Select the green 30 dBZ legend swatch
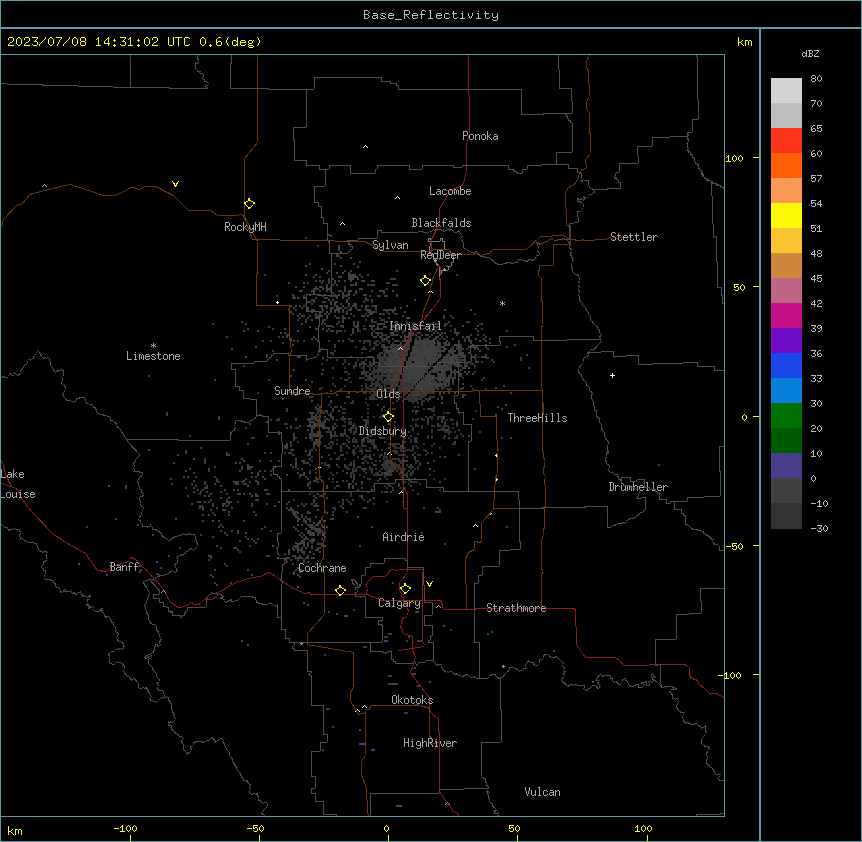Screen dimensions: 862x842 [786, 415]
